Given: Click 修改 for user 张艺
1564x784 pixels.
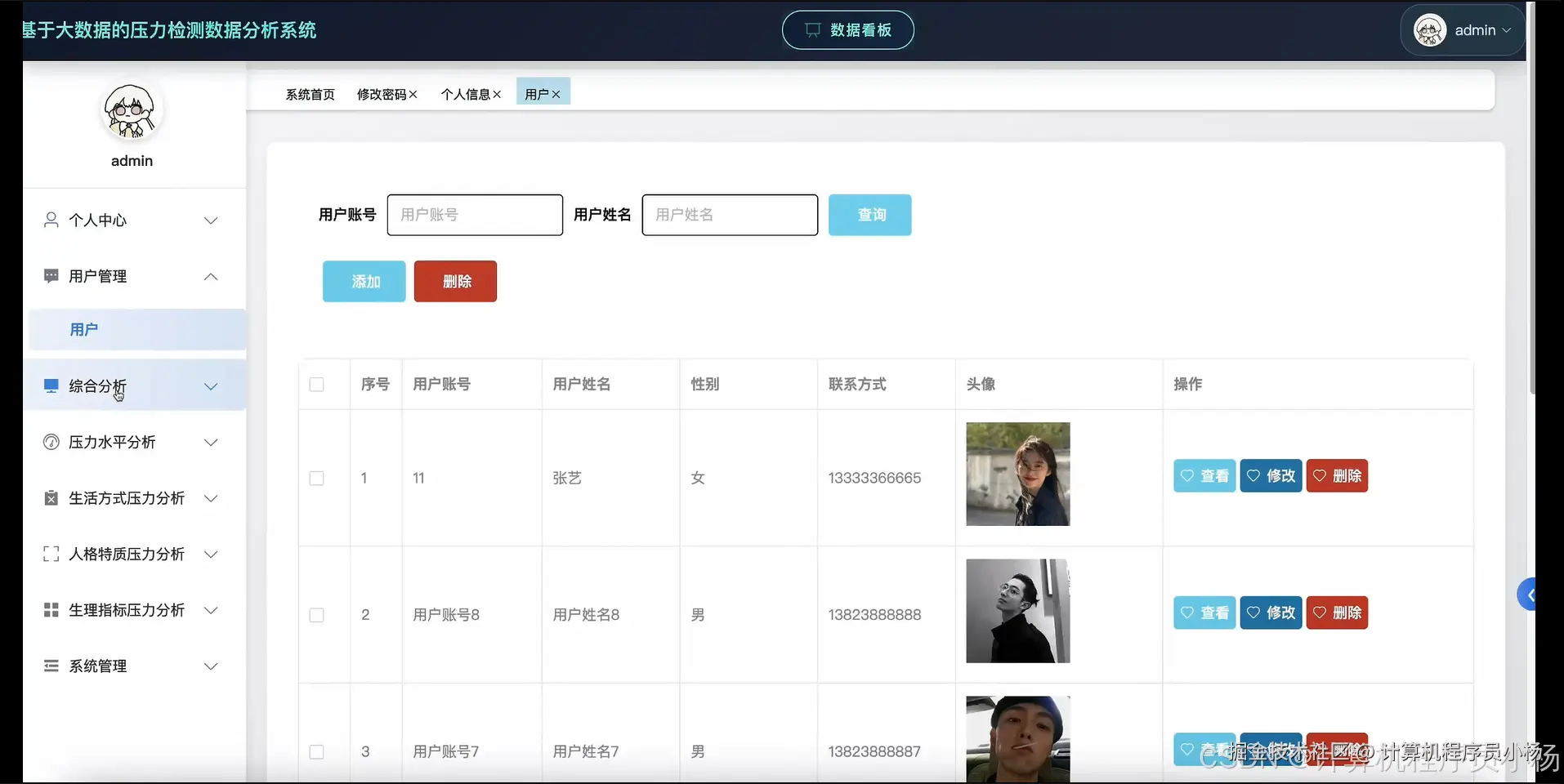Looking at the screenshot, I should click(x=1271, y=475).
